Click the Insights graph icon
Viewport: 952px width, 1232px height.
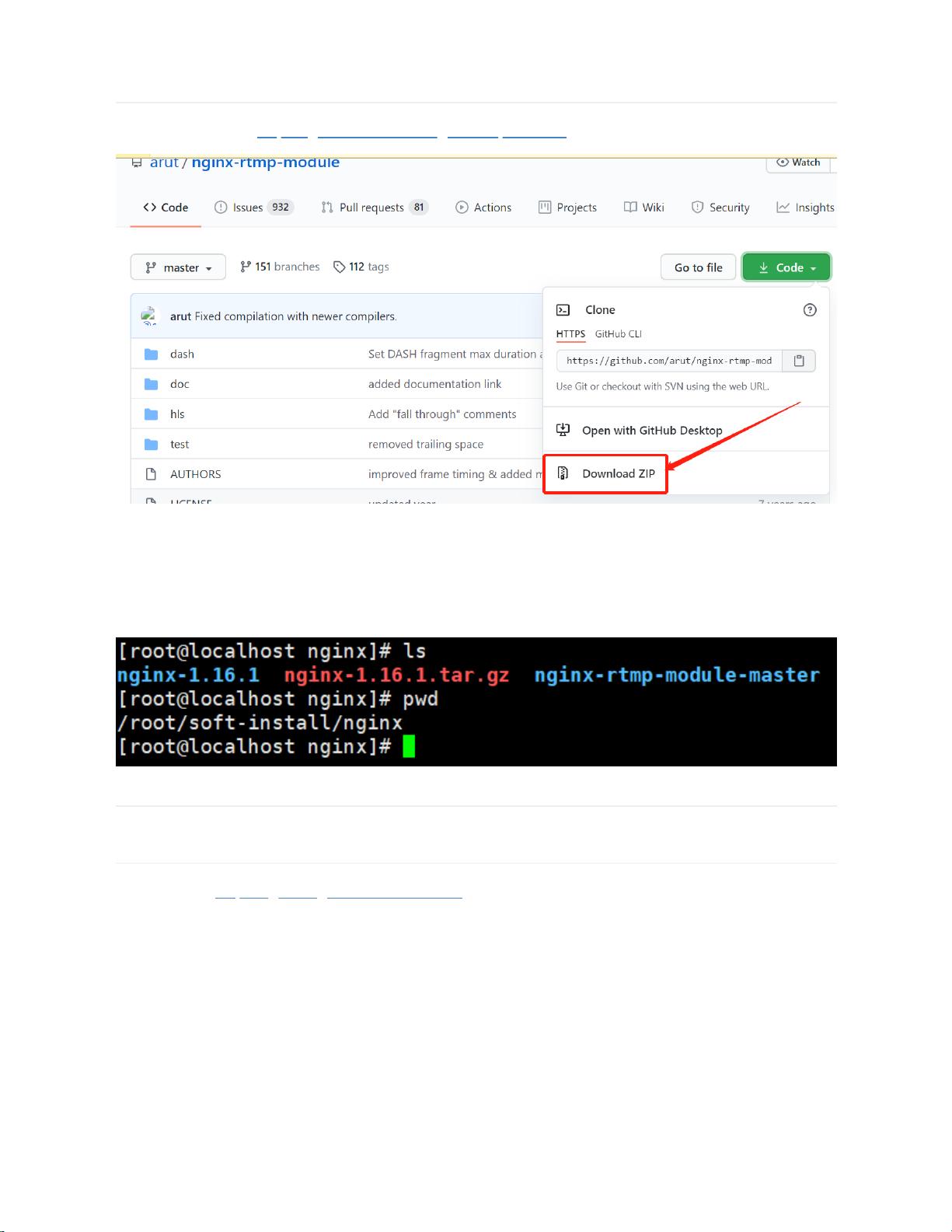783,208
